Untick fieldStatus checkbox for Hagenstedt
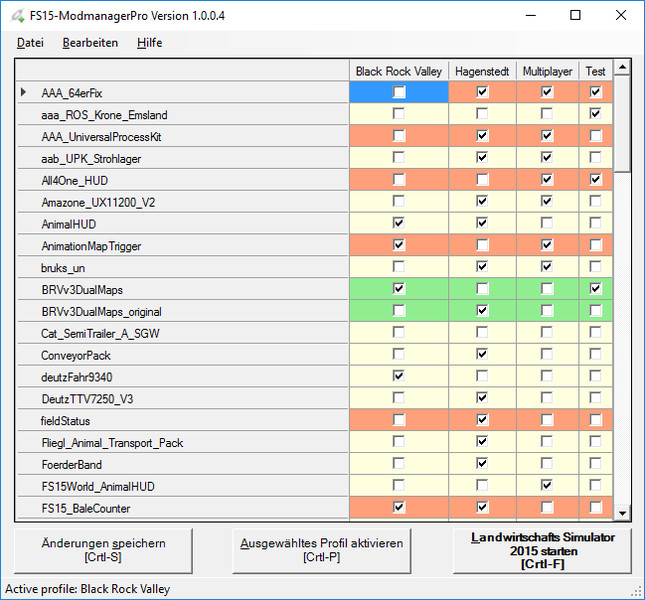The image size is (645, 600). point(483,421)
